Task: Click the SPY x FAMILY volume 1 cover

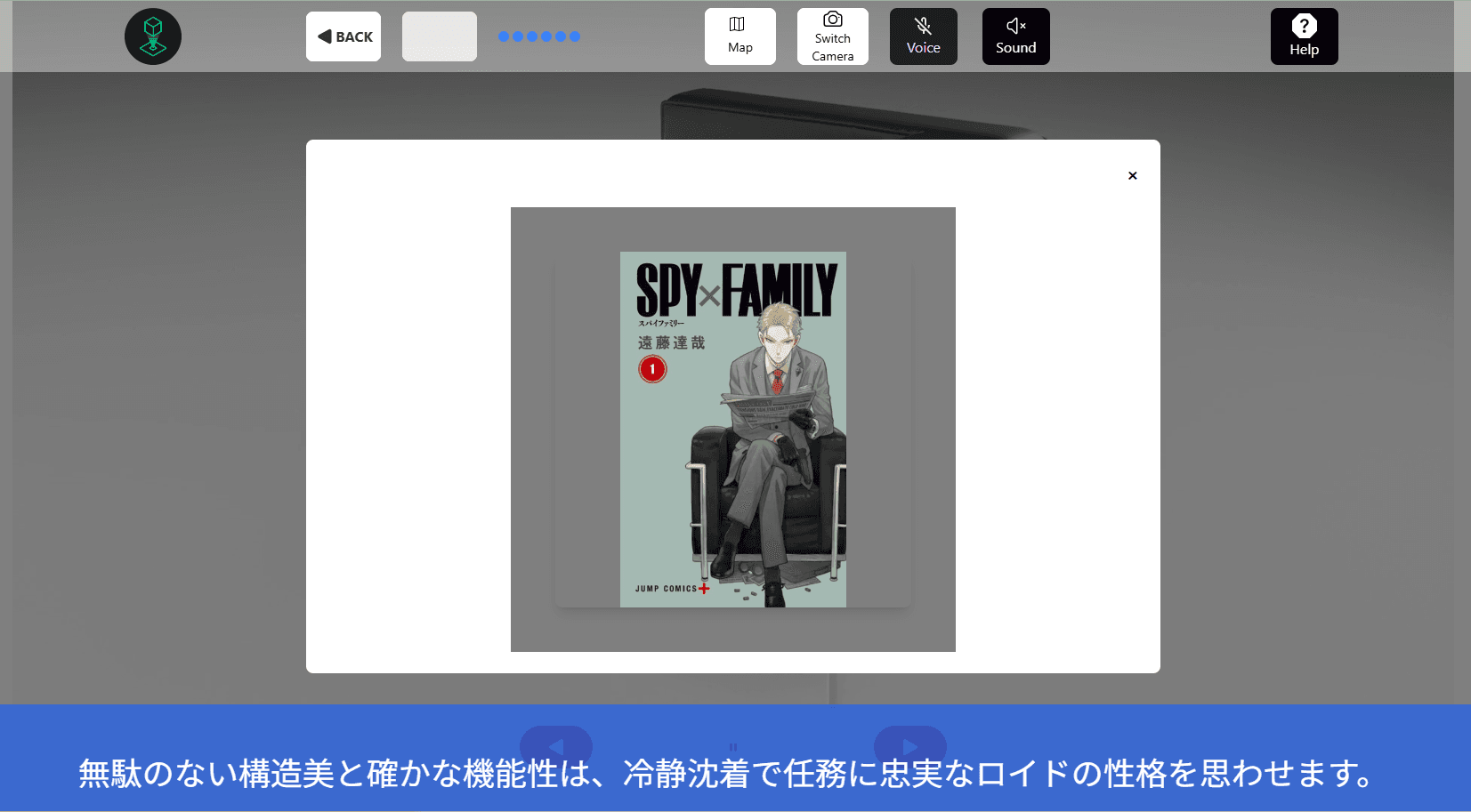Action: point(732,429)
